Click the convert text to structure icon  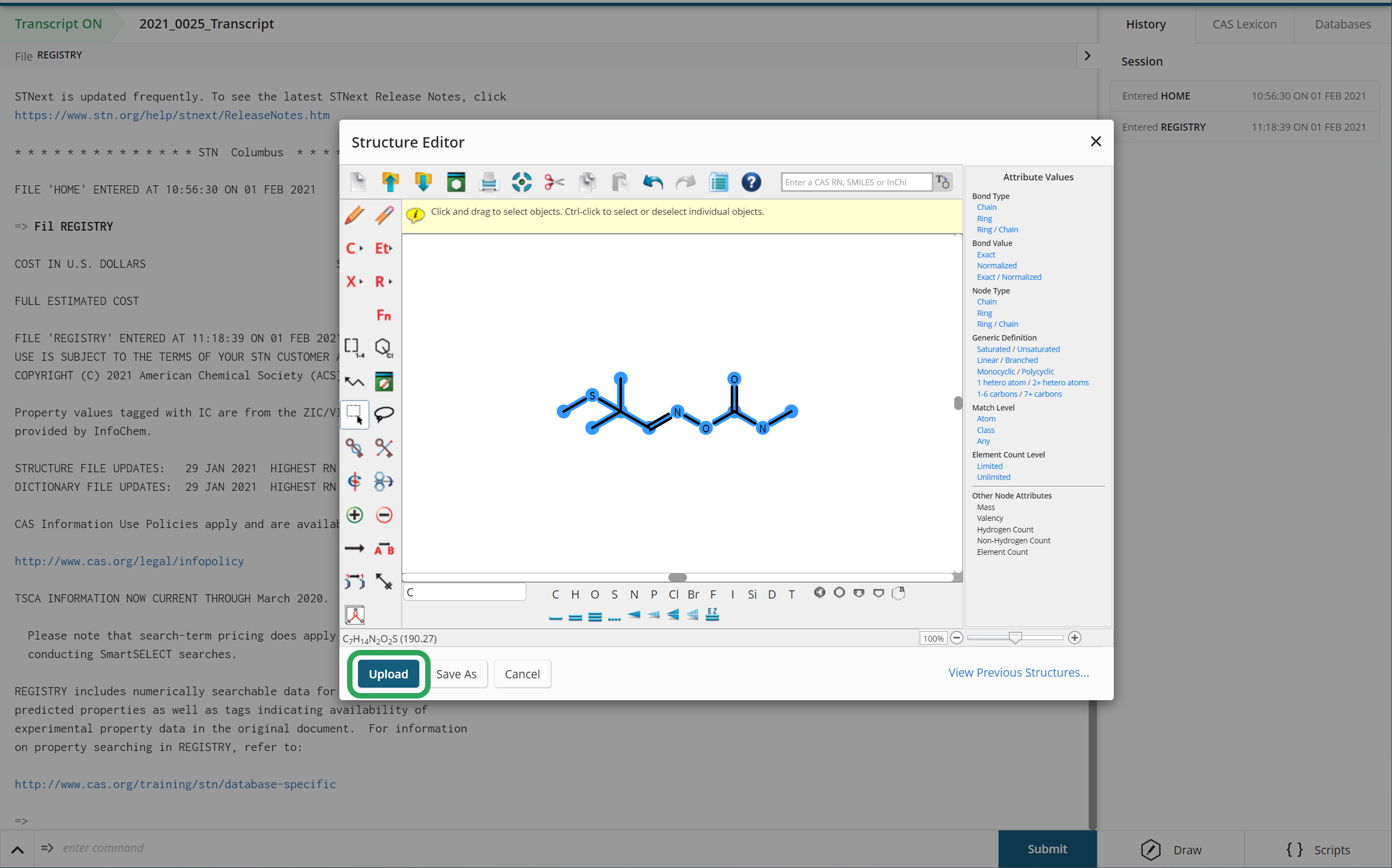pos(943,182)
